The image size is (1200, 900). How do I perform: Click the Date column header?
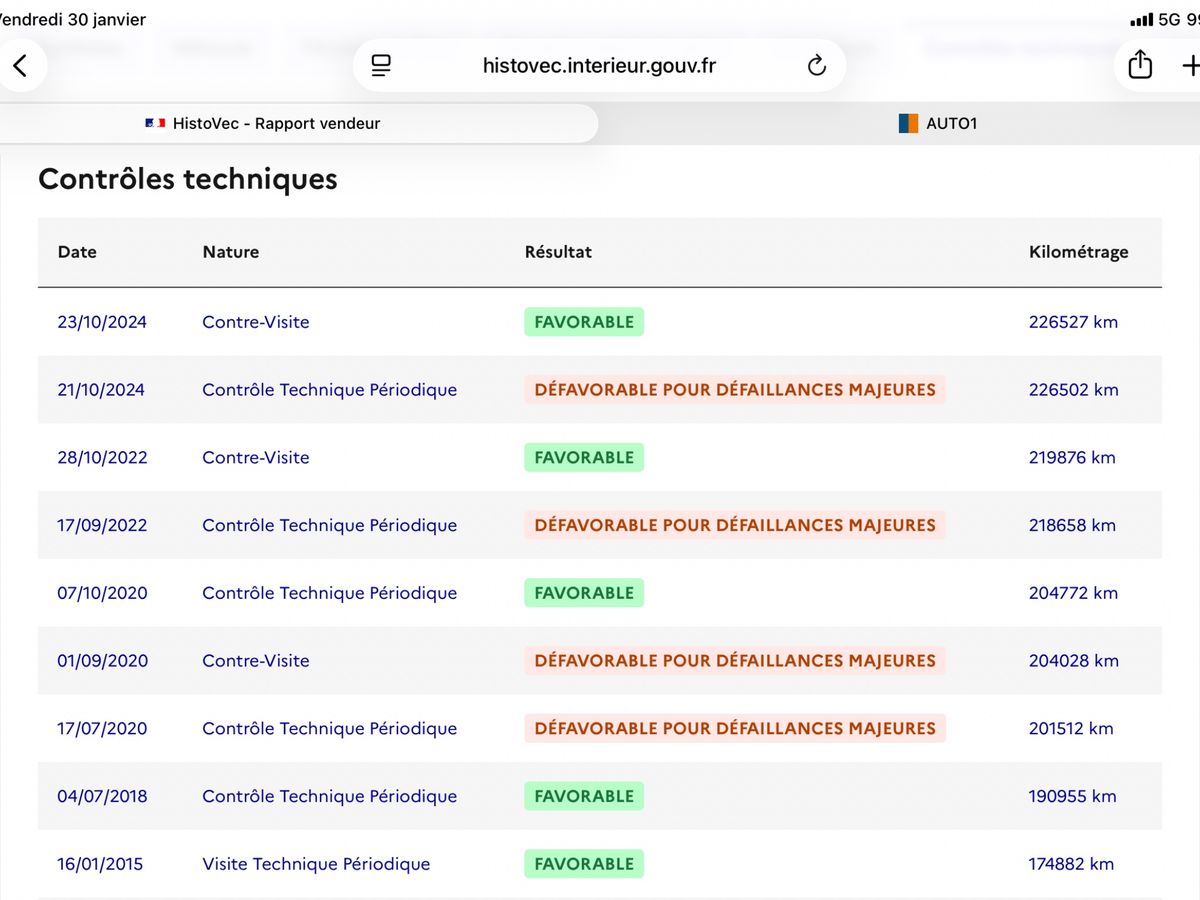pyautogui.click(x=77, y=252)
